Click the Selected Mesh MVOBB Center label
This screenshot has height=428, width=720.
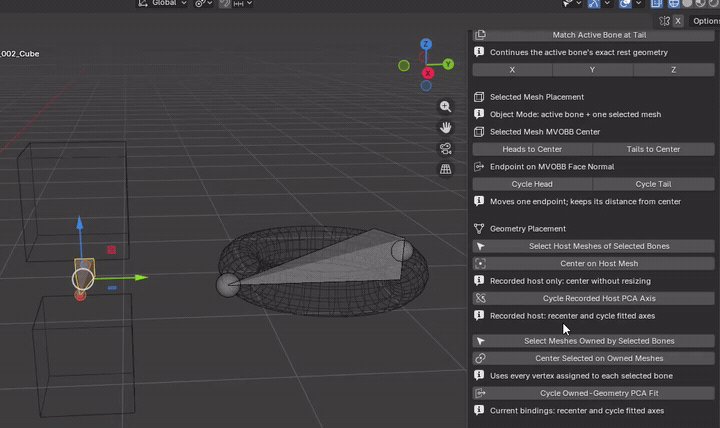[545, 132]
